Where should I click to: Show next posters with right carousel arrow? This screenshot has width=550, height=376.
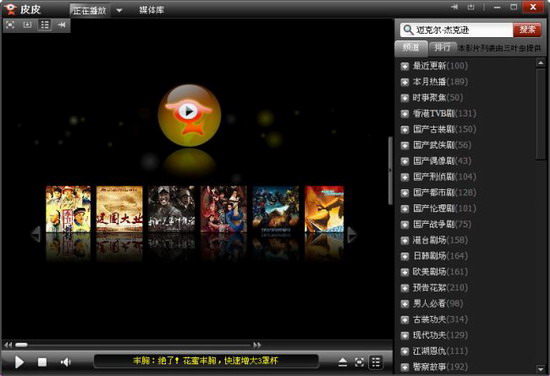(x=352, y=235)
